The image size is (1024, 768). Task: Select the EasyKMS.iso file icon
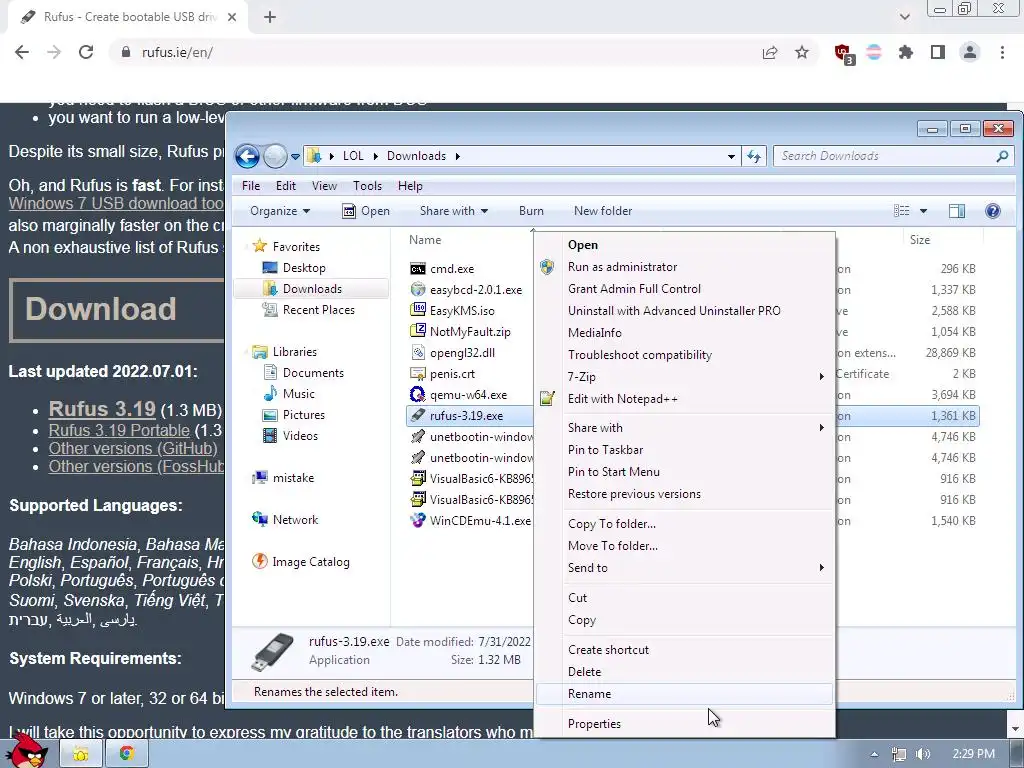(417, 310)
